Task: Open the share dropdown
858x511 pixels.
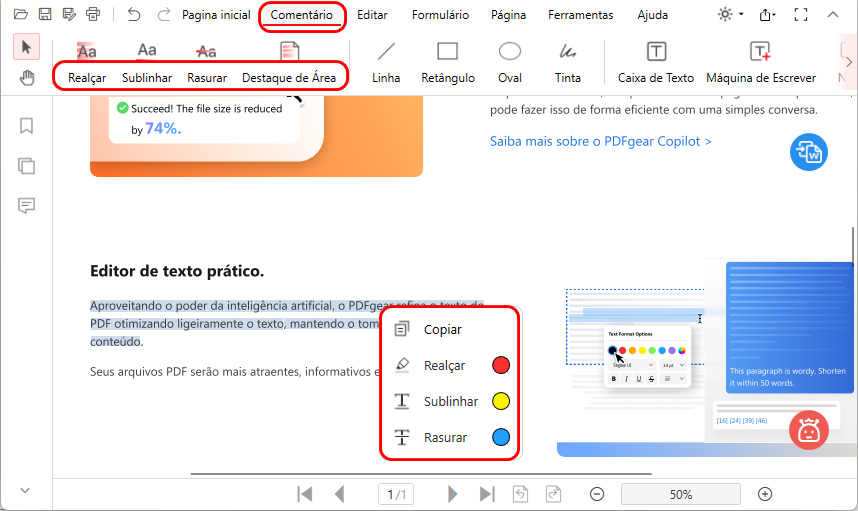Action: point(767,15)
